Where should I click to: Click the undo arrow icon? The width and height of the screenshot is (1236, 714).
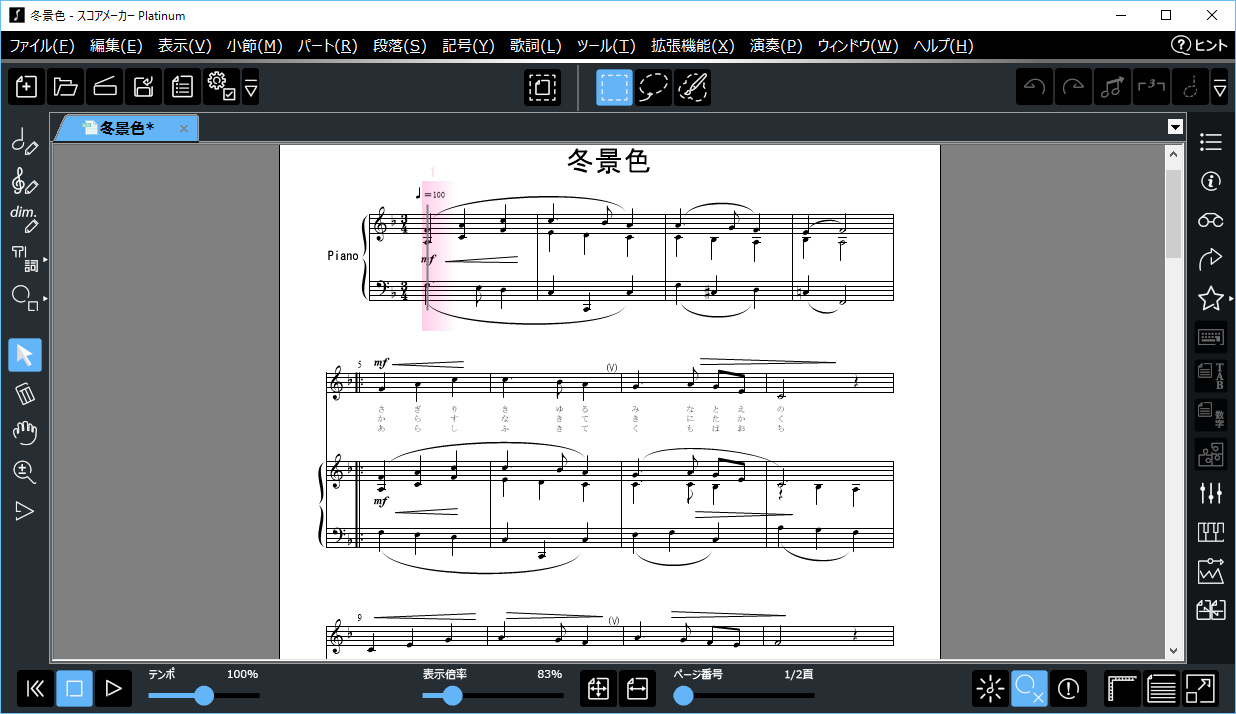click(1035, 87)
